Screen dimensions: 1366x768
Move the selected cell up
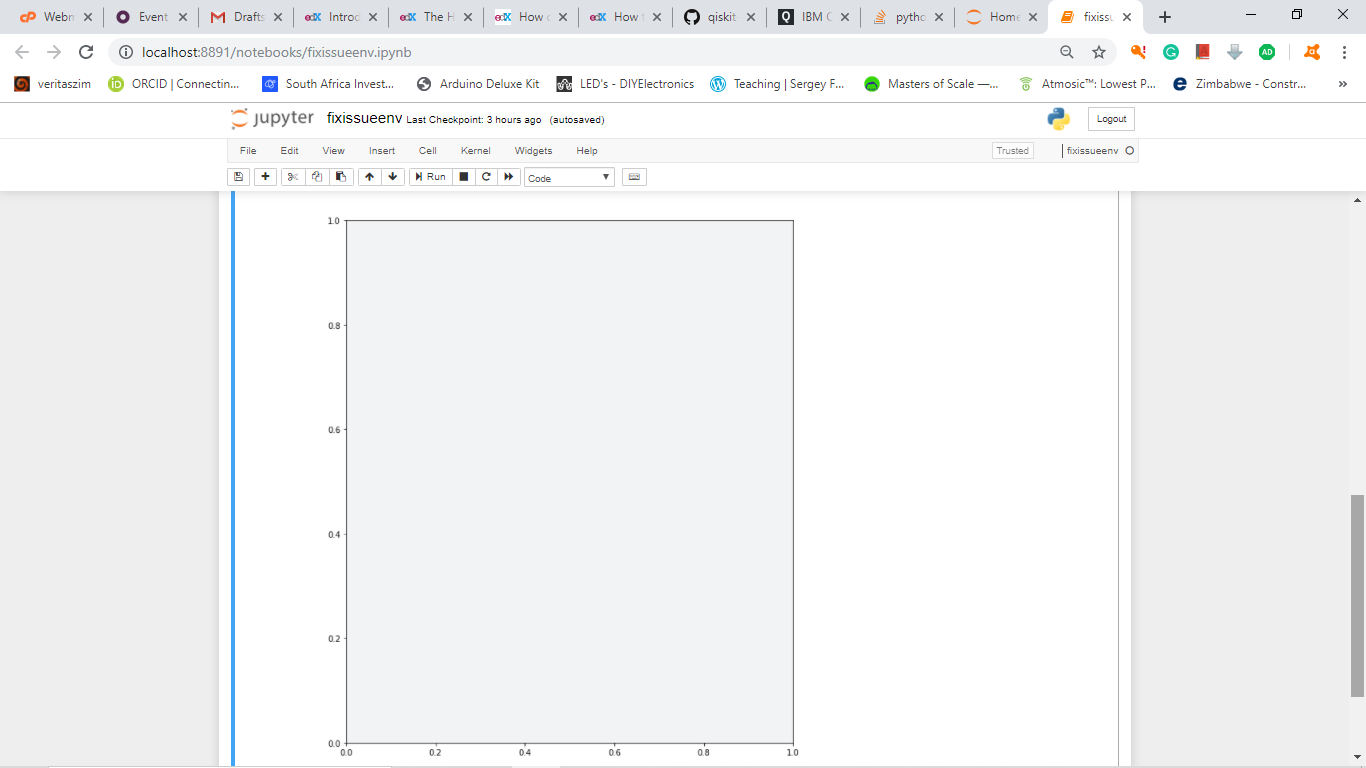point(369,177)
